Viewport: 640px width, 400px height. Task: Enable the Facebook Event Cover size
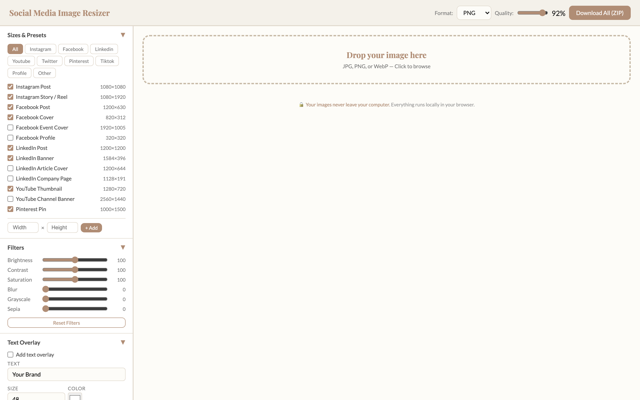[11, 128]
